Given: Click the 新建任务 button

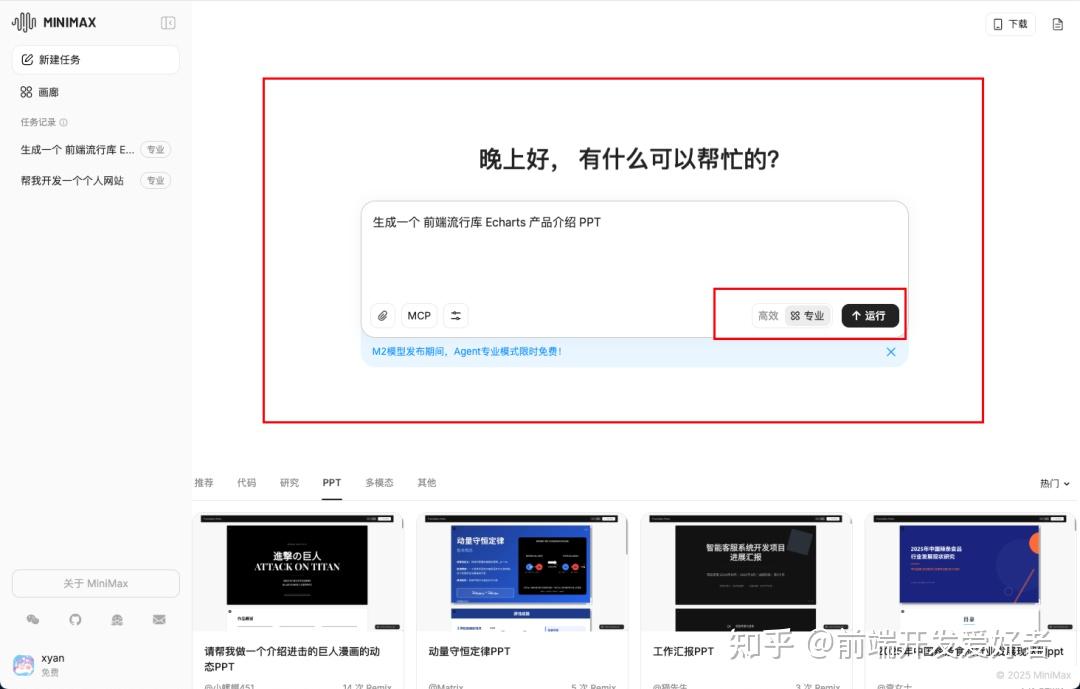Looking at the screenshot, I should (x=95, y=60).
